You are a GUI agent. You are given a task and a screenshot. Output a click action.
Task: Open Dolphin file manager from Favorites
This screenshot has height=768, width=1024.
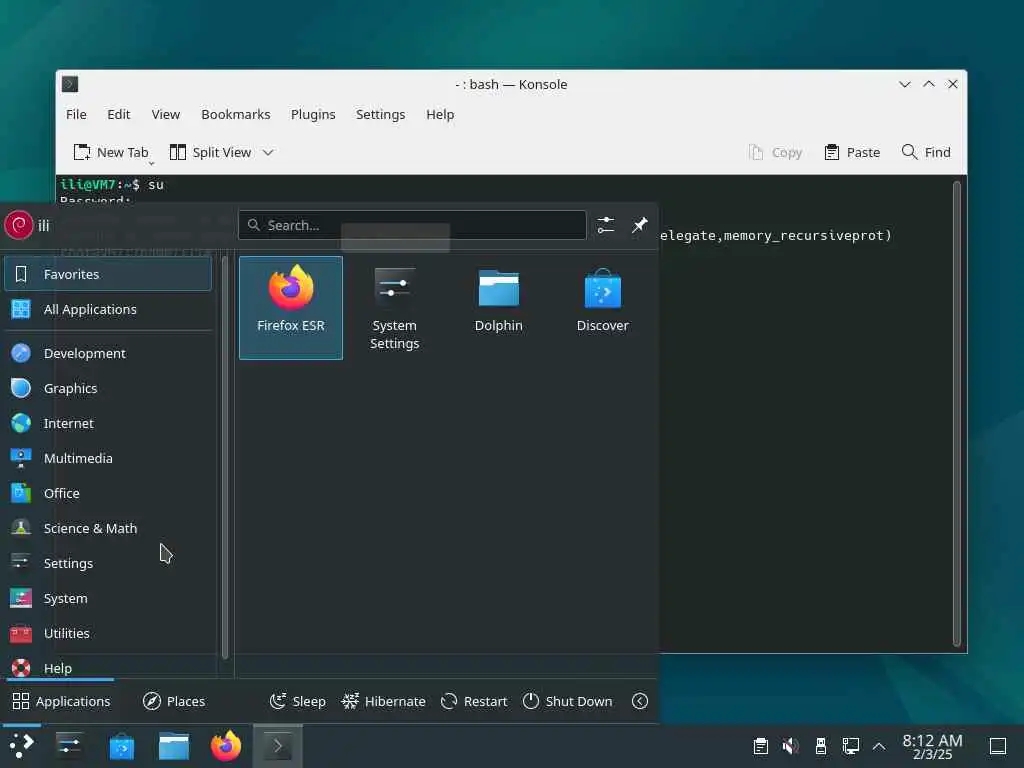[498, 308]
